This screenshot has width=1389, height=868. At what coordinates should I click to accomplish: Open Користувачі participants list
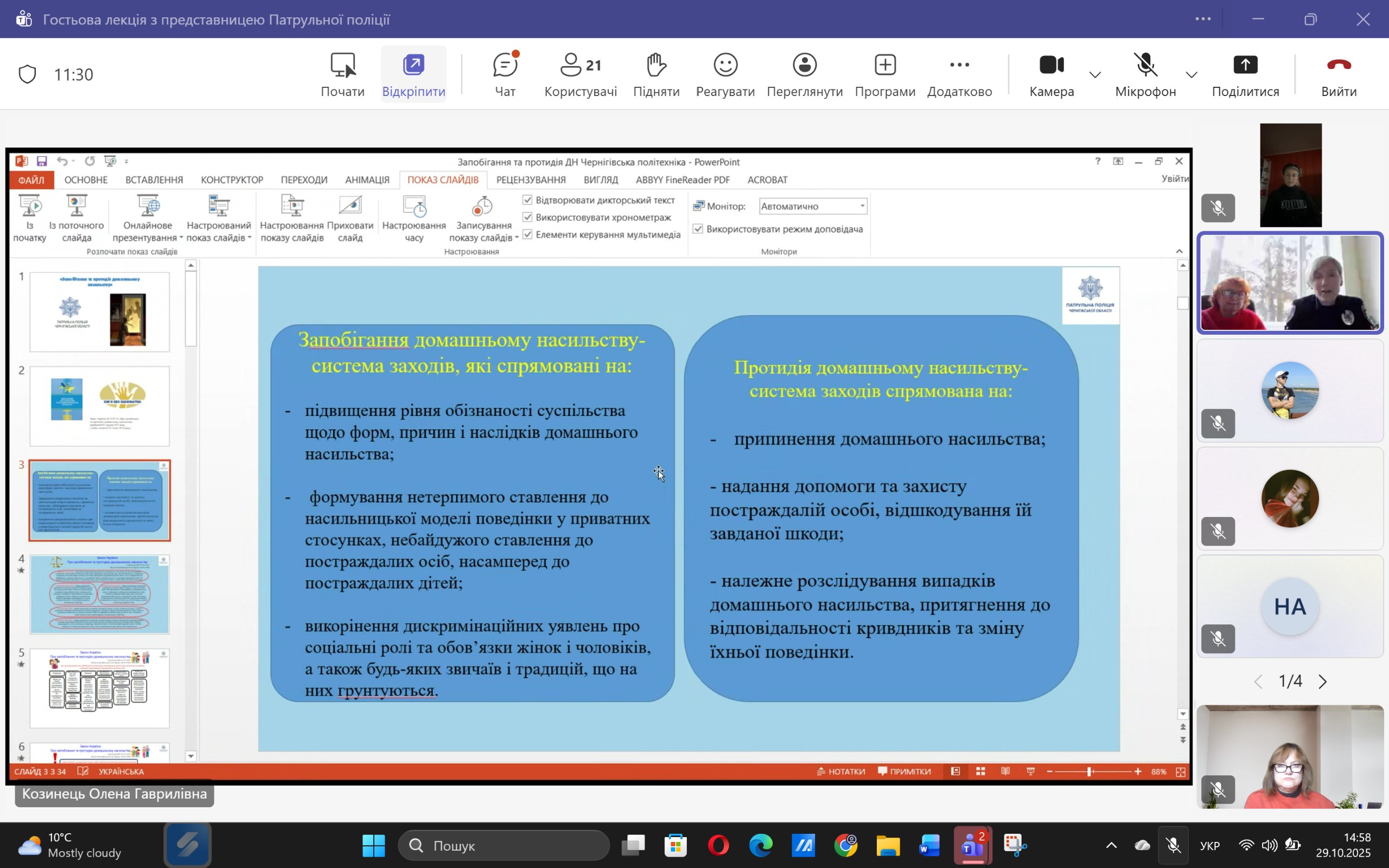(x=580, y=75)
